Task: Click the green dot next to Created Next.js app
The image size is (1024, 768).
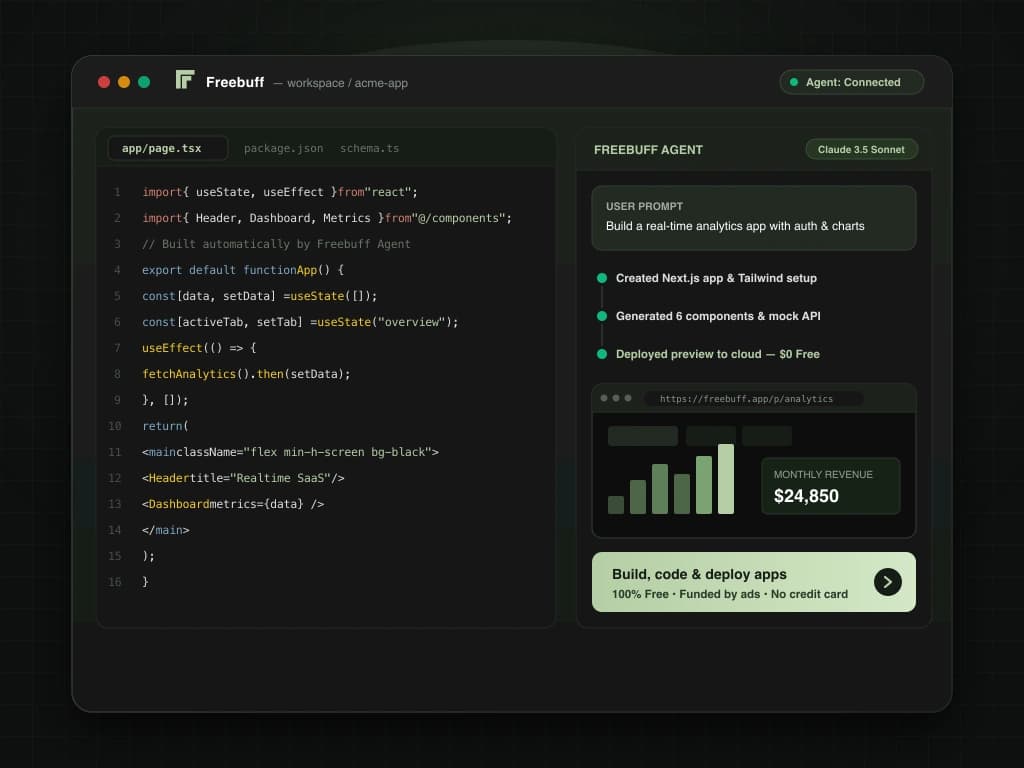Action: point(602,278)
